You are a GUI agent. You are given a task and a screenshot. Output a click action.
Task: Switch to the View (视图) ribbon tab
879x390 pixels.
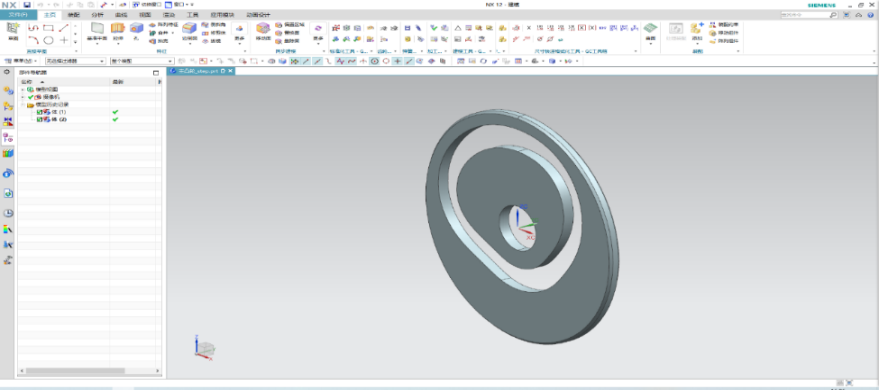[x=145, y=15]
